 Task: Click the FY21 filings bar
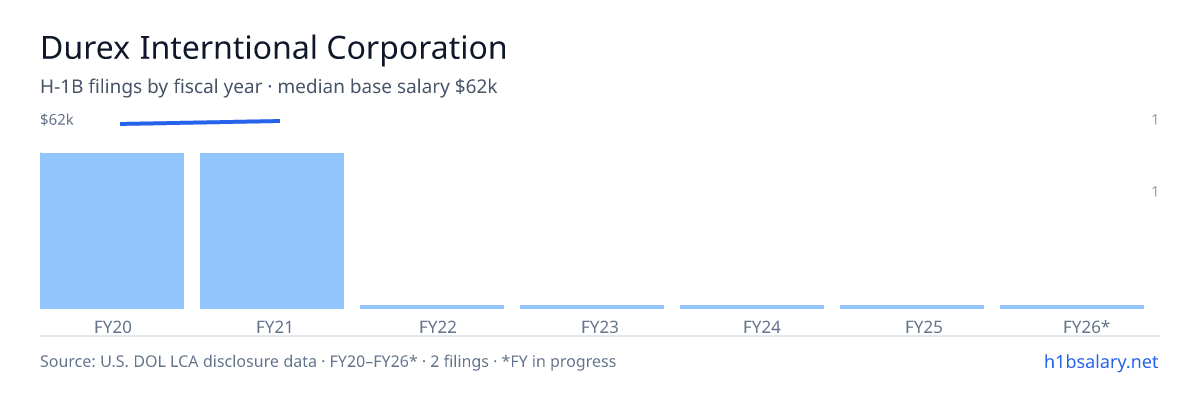coord(272,231)
